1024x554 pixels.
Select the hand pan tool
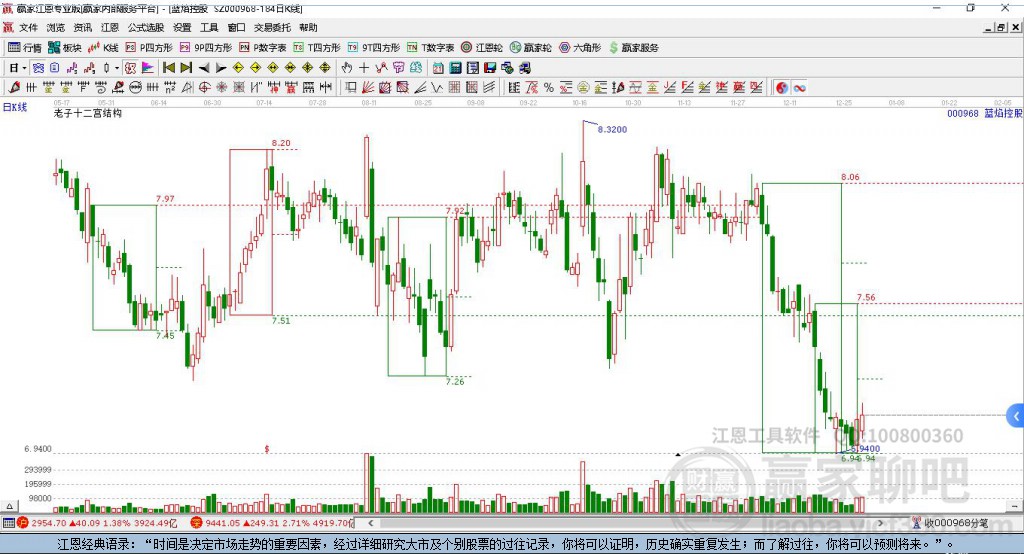(x=347, y=67)
